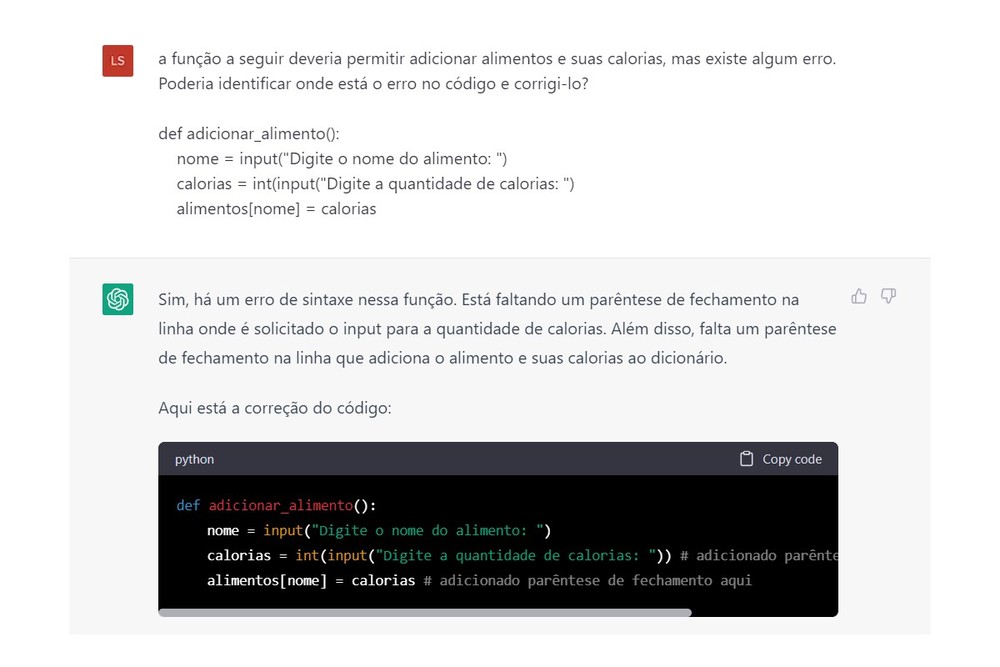Click the red 'adicionar_alimento' function name in code
Screen dimensions: 1000x667
click(281, 506)
